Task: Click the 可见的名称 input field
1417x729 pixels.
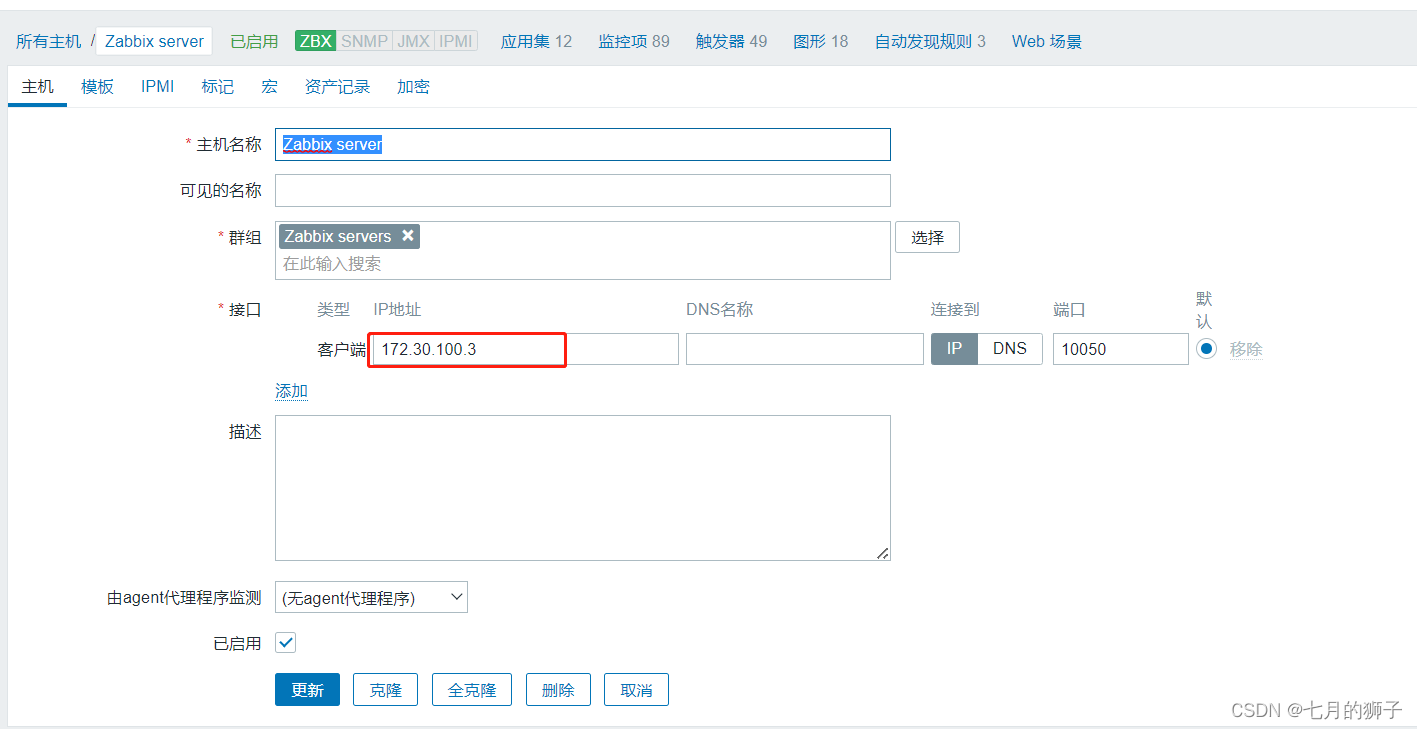Action: click(582, 191)
